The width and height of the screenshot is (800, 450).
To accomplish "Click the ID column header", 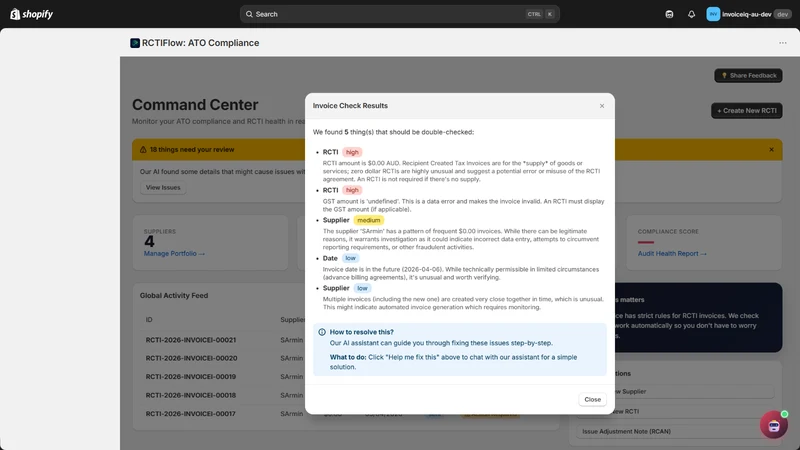I will pos(149,320).
